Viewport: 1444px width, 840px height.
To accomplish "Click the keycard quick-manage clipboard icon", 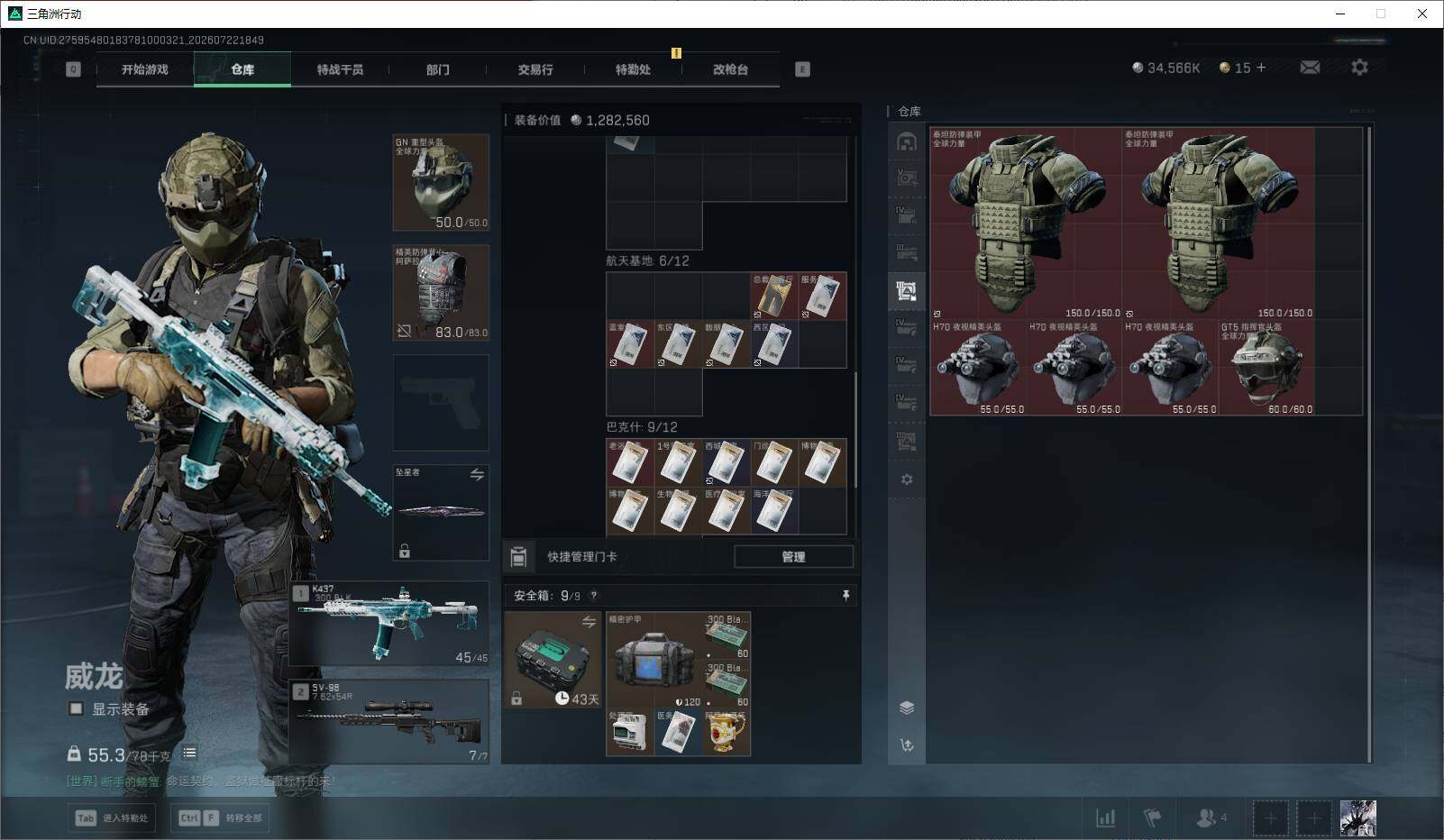I will click(x=518, y=557).
